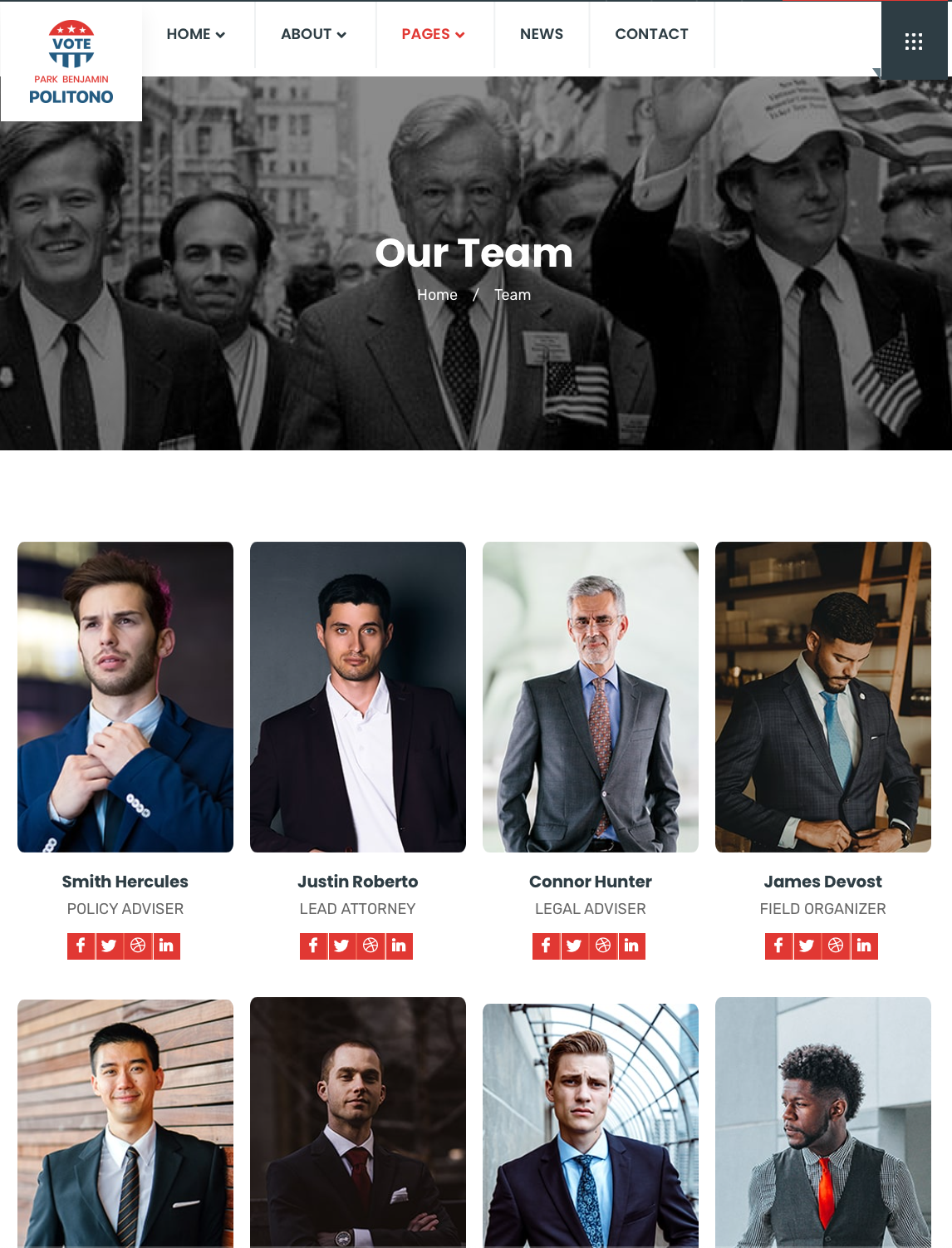Click Connor Hunter's Facebook icon
The image size is (952, 1248).
coord(546,946)
